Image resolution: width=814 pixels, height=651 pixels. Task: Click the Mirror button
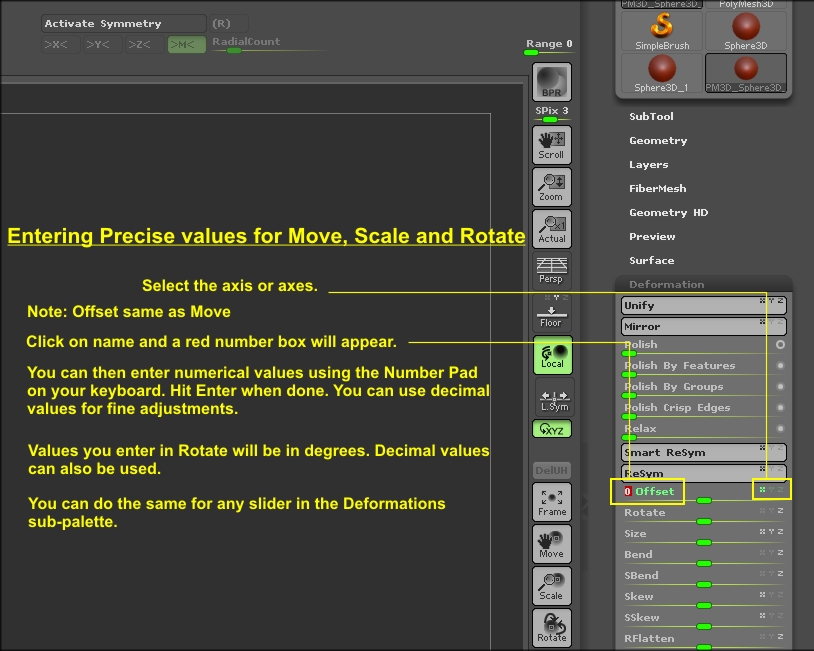click(703, 326)
